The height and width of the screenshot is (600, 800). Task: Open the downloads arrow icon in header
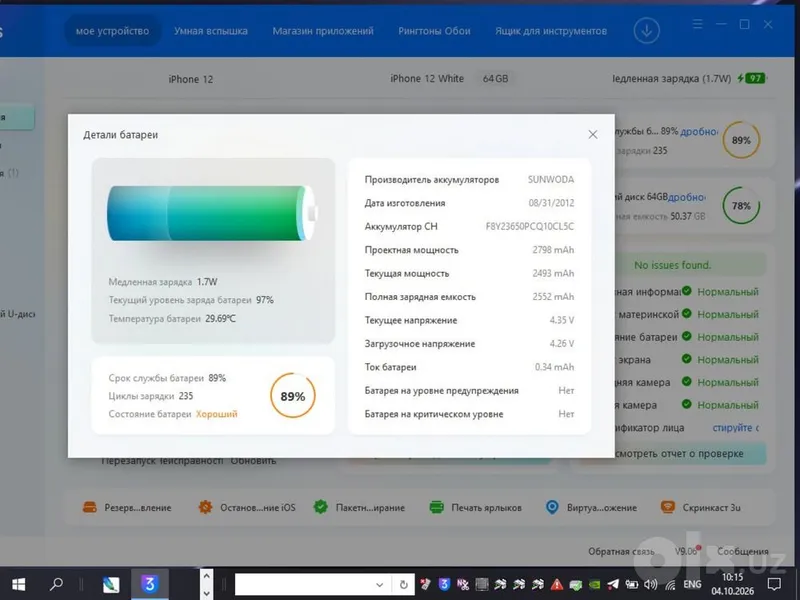646,31
